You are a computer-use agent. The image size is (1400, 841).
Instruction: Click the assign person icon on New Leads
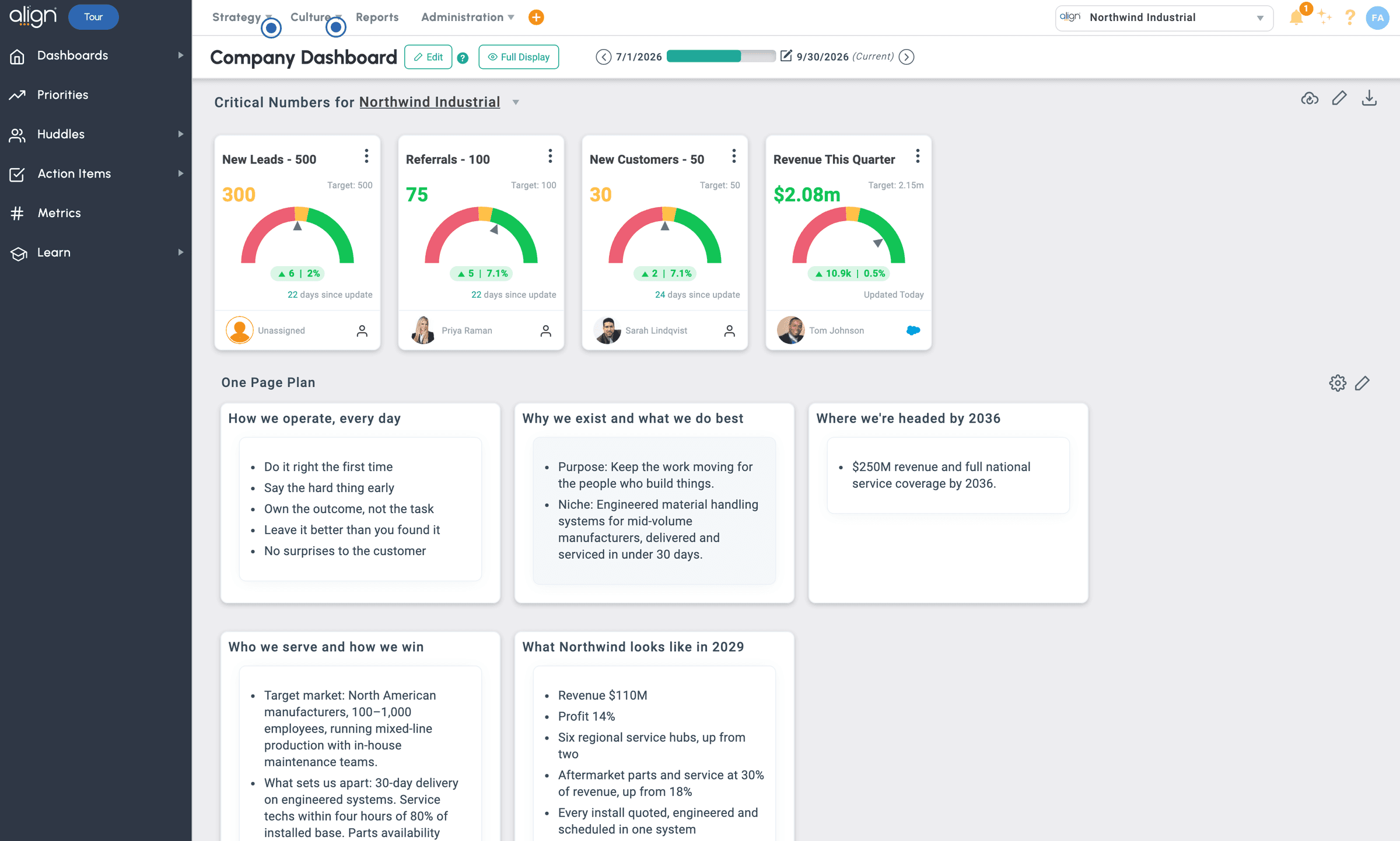click(x=362, y=331)
